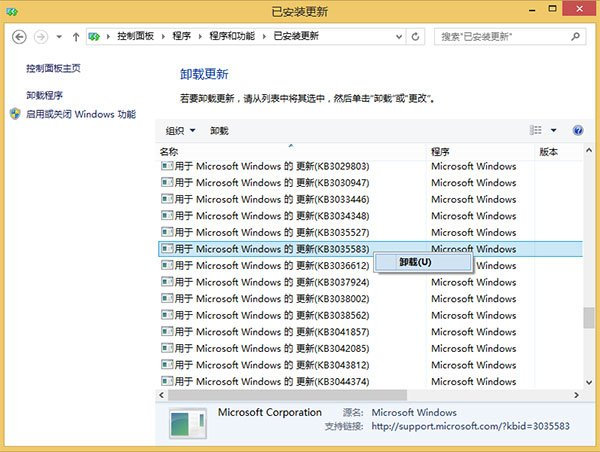Select update KB3042085 row
The width and height of the screenshot is (600, 452).
pos(370,348)
